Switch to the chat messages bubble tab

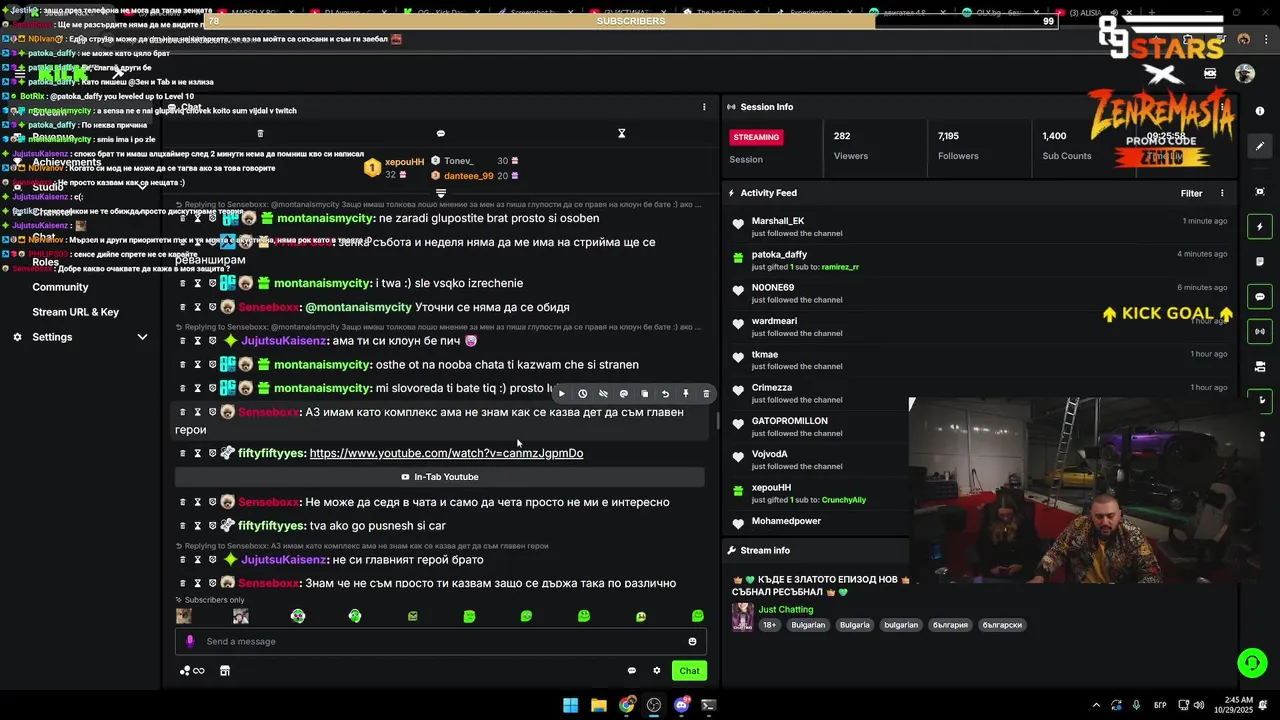441,133
